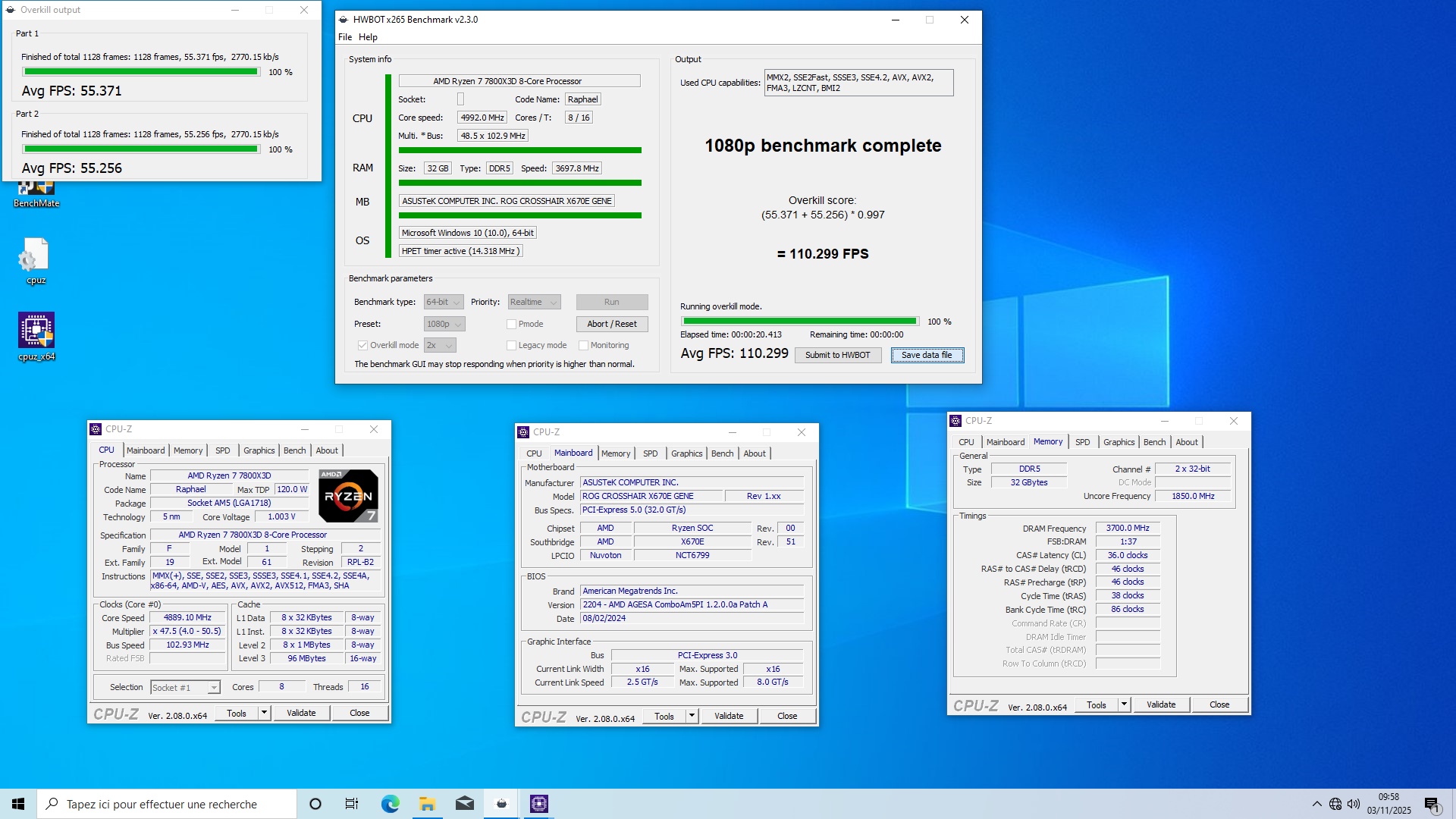This screenshot has height=819, width=1456.
Task: Open the cpuz desktop file icon
Action: [36, 261]
